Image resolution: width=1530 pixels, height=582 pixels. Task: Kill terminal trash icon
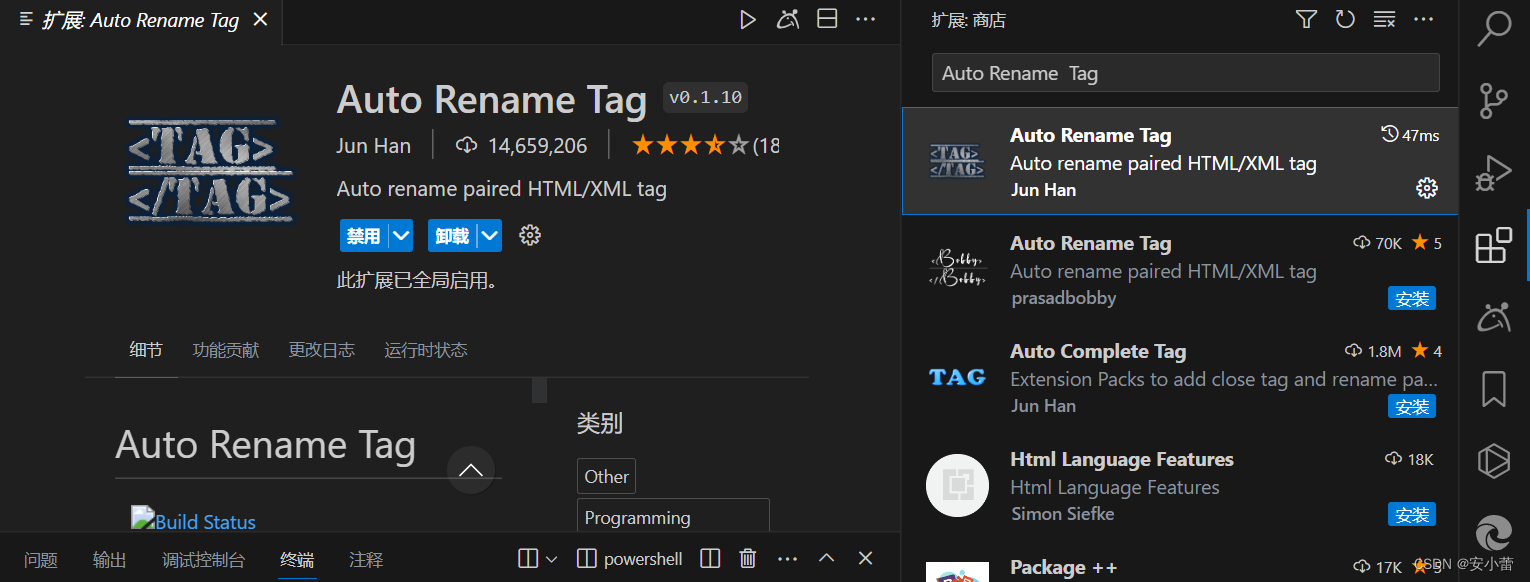(747, 559)
